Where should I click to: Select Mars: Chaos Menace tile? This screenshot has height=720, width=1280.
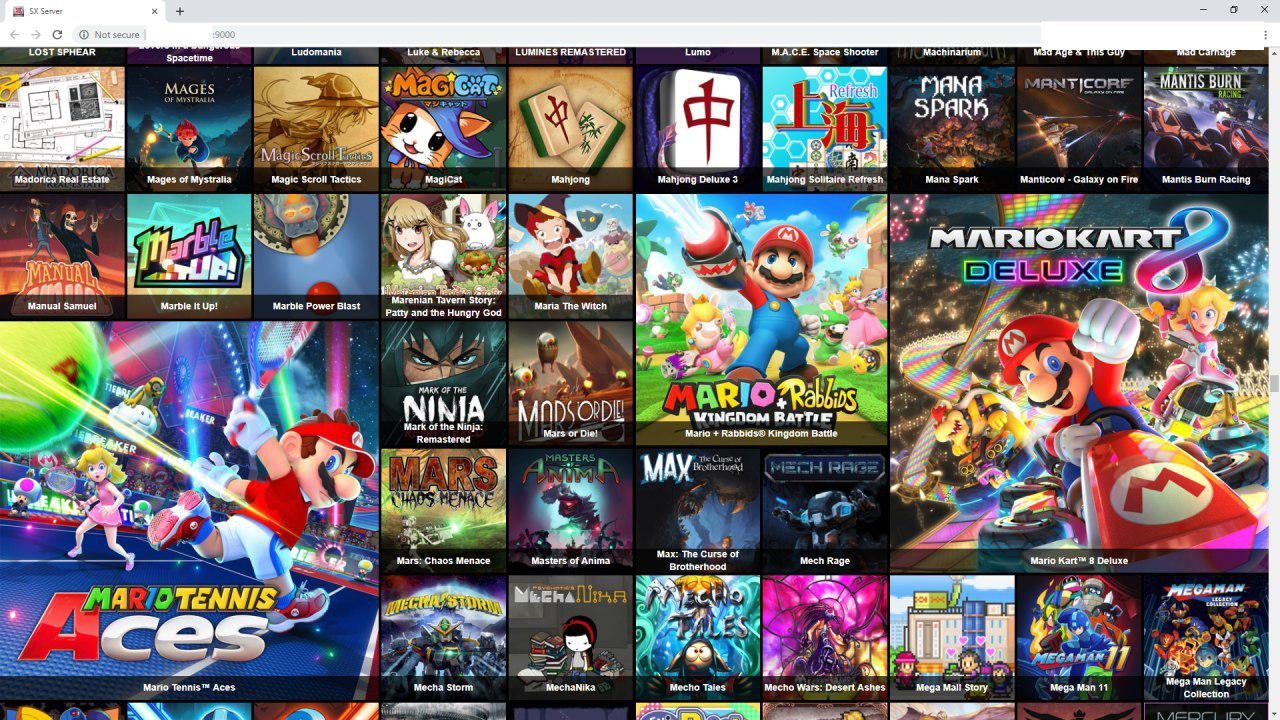[x=443, y=510]
